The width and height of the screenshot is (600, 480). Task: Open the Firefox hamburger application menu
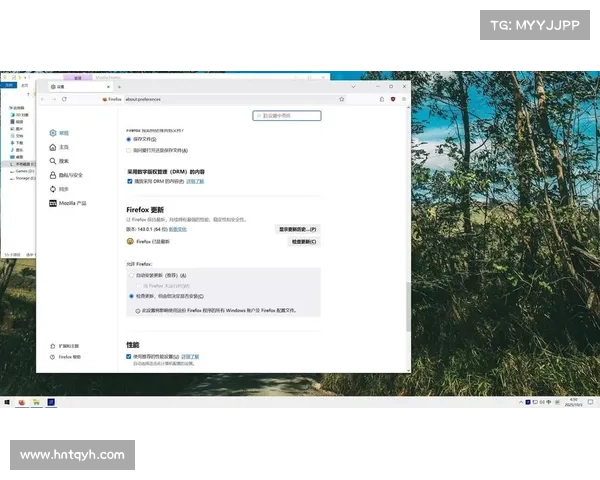click(x=404, y=99)
